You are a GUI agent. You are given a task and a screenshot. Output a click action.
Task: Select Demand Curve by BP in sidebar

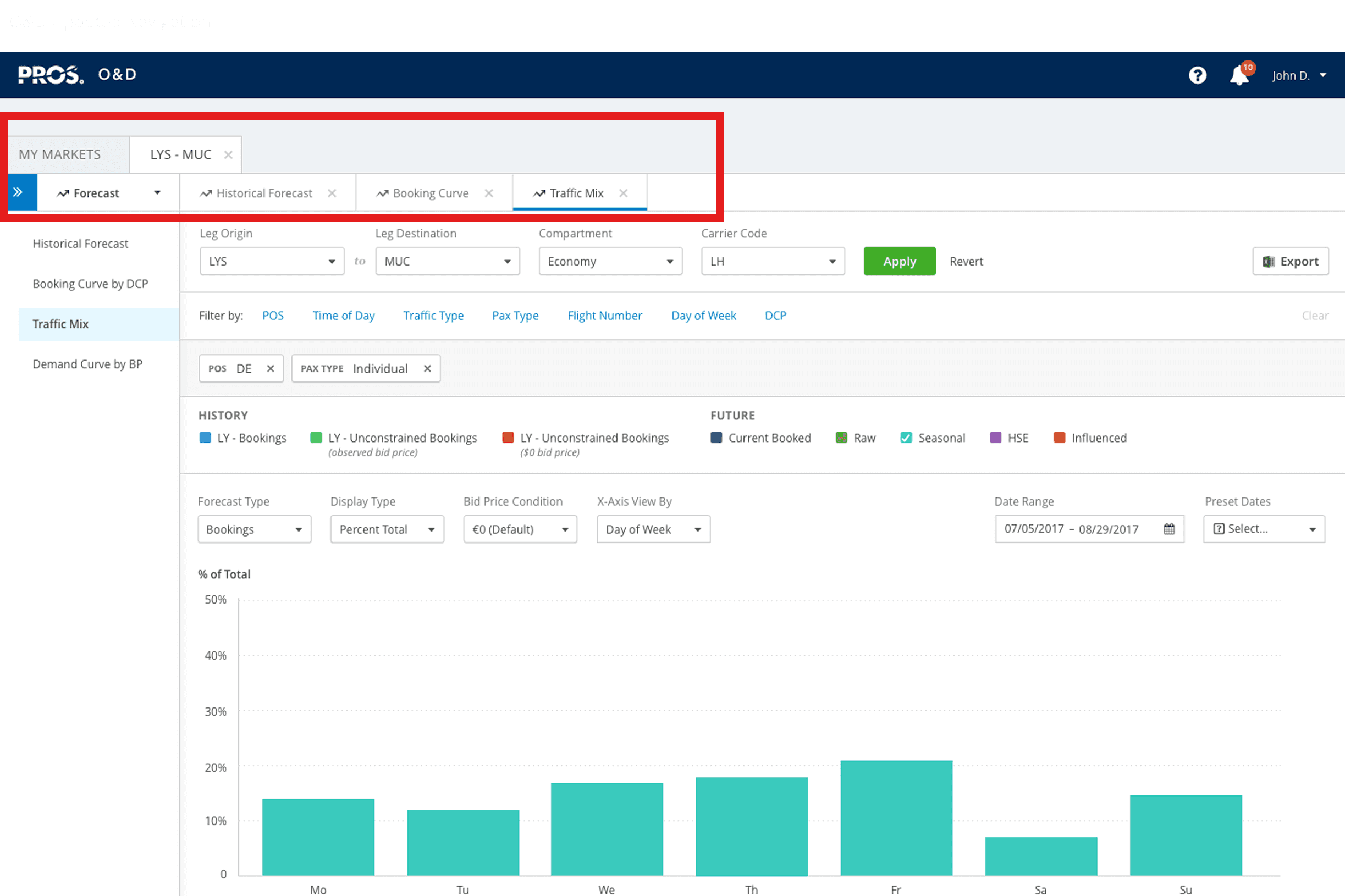(87, 364)
